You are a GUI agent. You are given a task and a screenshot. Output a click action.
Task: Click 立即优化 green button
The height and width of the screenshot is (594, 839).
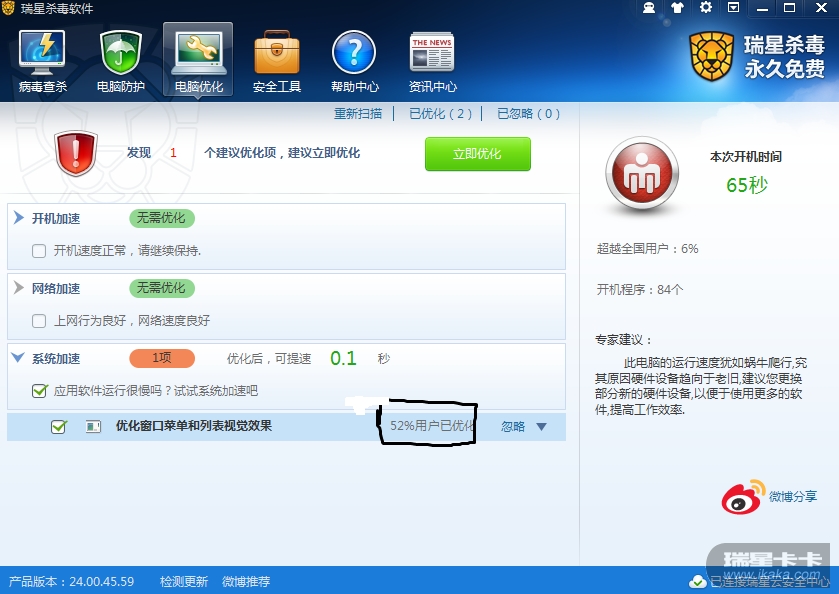478,154
